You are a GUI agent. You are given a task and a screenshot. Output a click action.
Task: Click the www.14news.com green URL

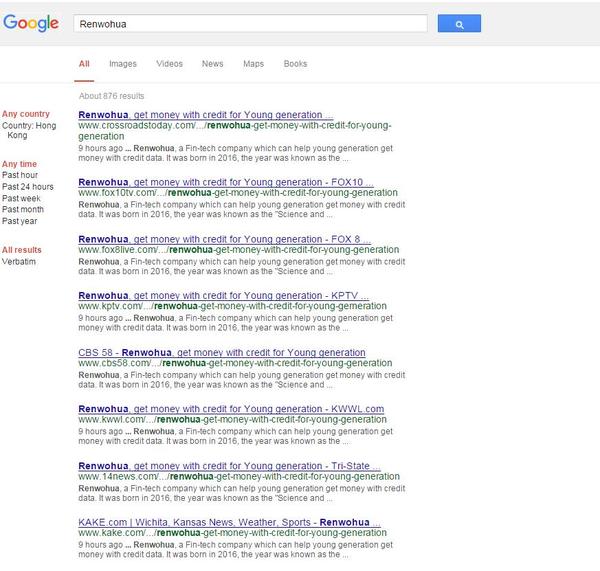(x=239, y=476)
